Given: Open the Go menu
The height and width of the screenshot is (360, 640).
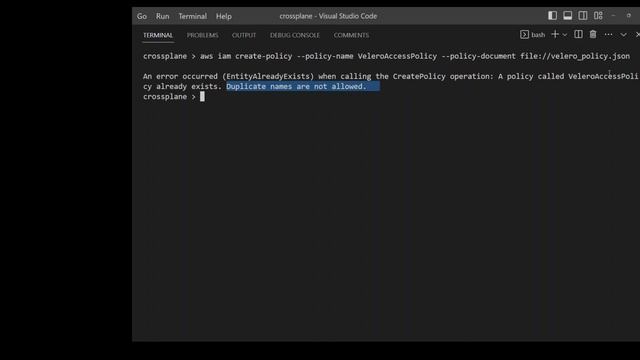Looking at the screenshot, I should pos(142,16).
